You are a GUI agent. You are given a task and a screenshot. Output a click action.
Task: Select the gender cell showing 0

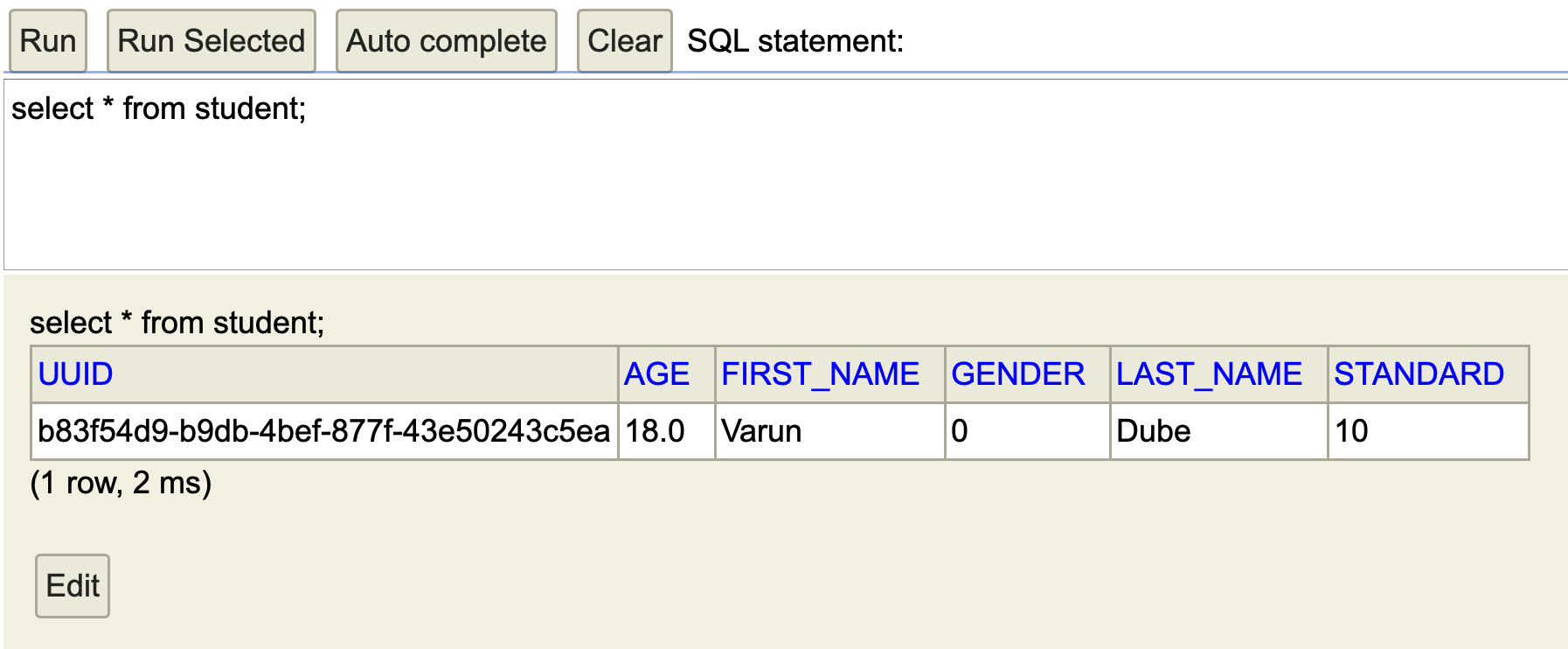1027,431
